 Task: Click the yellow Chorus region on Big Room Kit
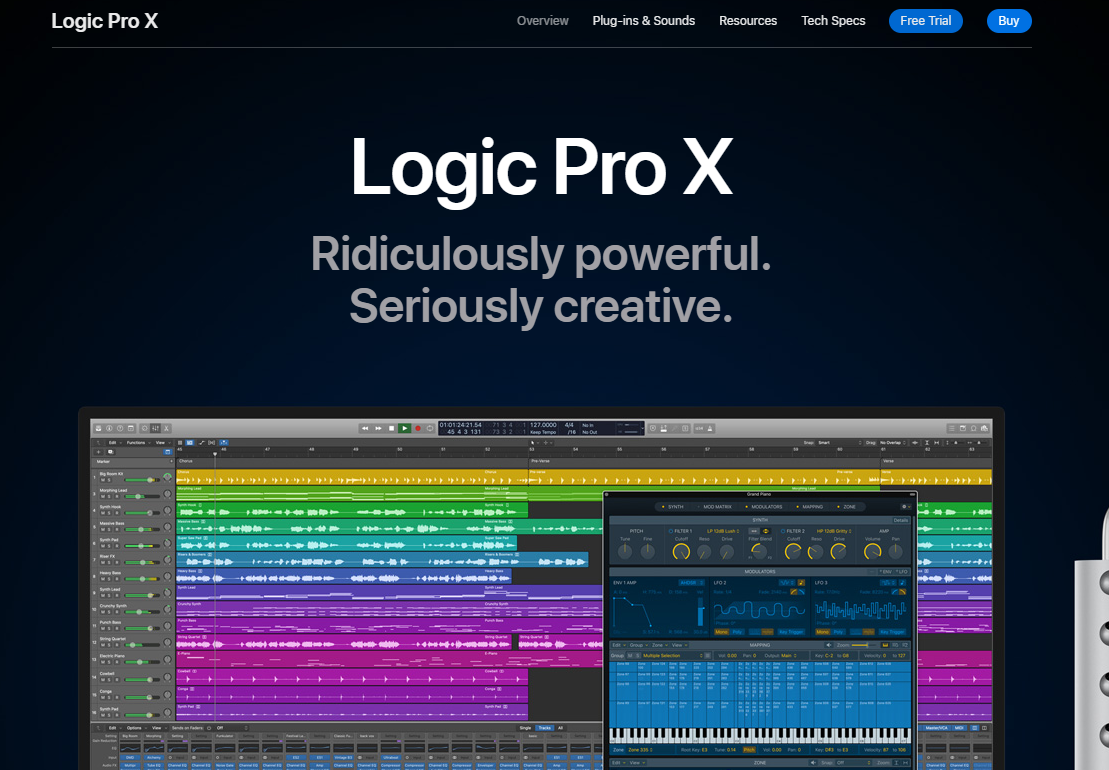click(x=352, y=477)
